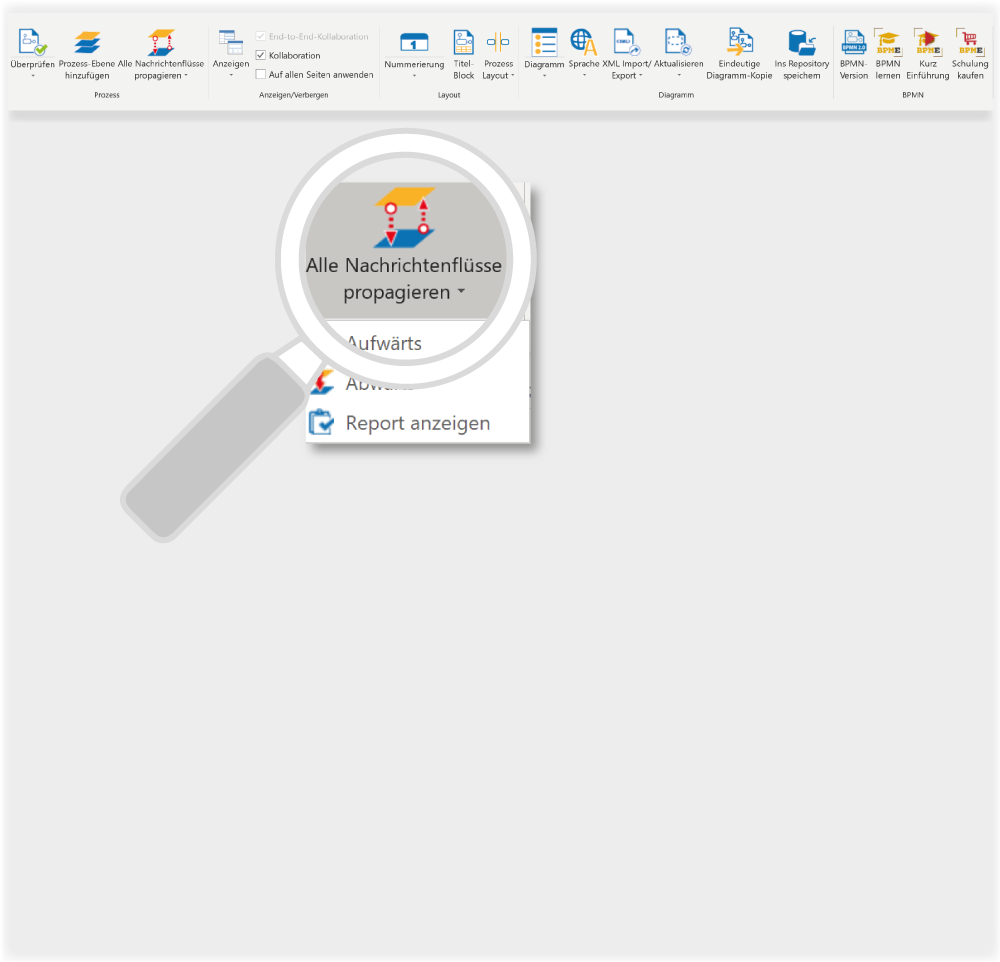Select the Aufwärts menu entry
Viewport: 1000px width, 962px height.
[x=384, y=343]
